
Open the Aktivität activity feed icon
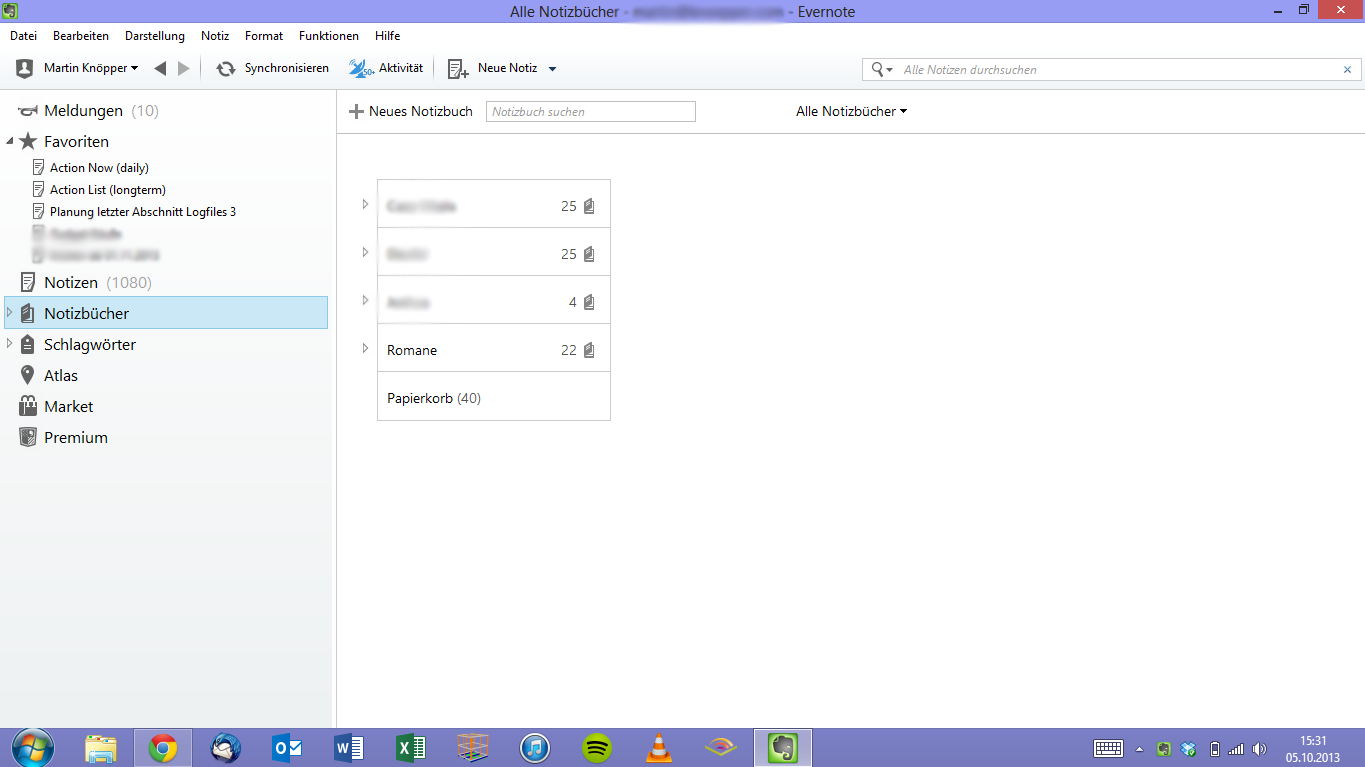pos(360,69)
